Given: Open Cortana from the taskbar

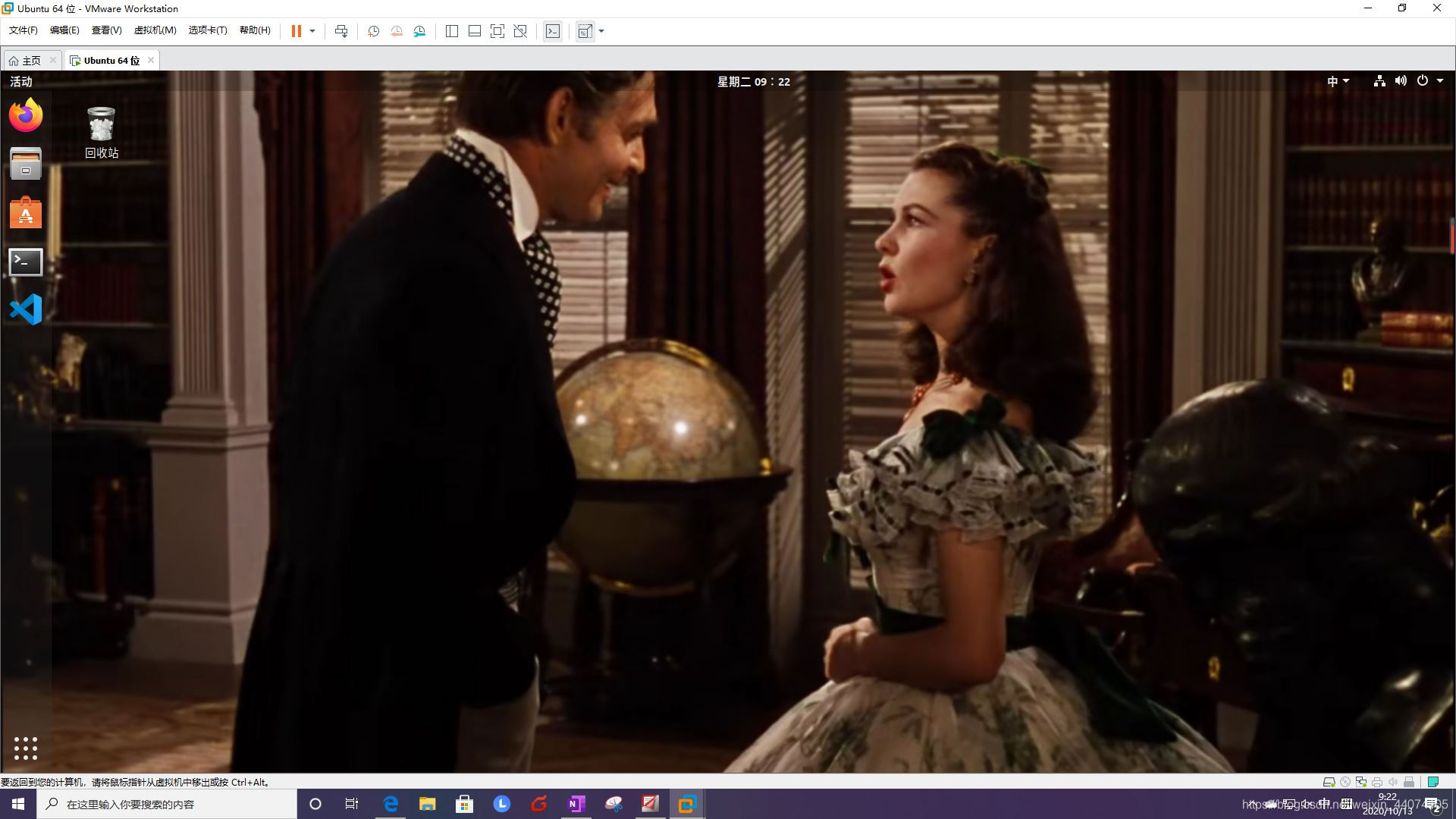Looking at the screenshot, I should [x=315, y=804].
